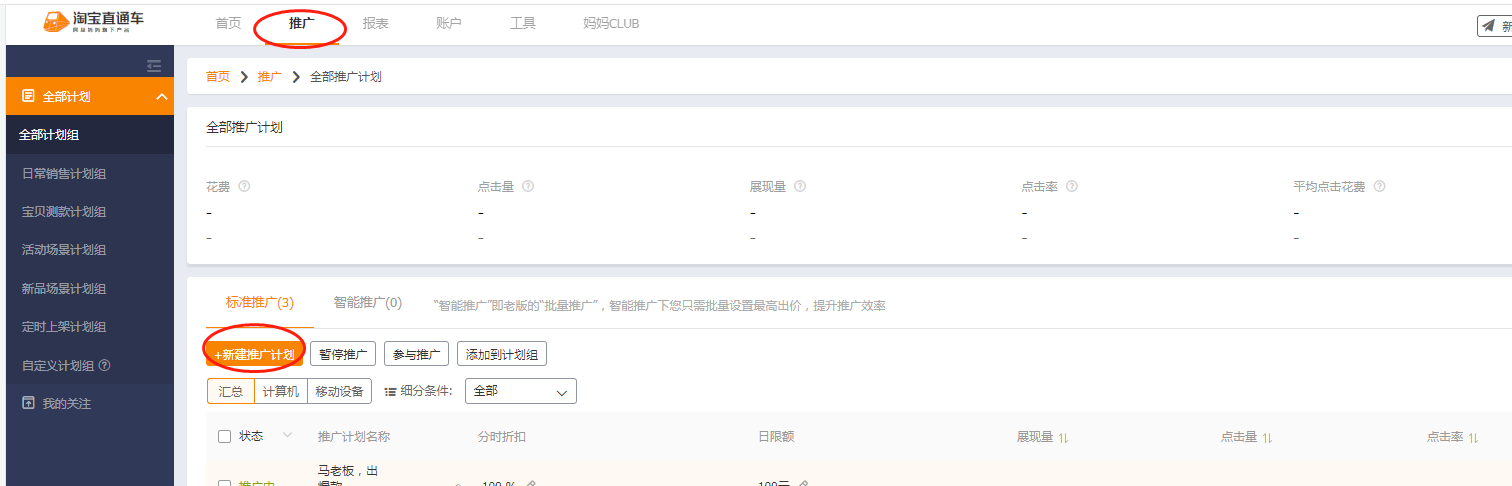Open 我的关注 in the sidebar
This screenshot has width=1512, height=486.
[90, 403]
